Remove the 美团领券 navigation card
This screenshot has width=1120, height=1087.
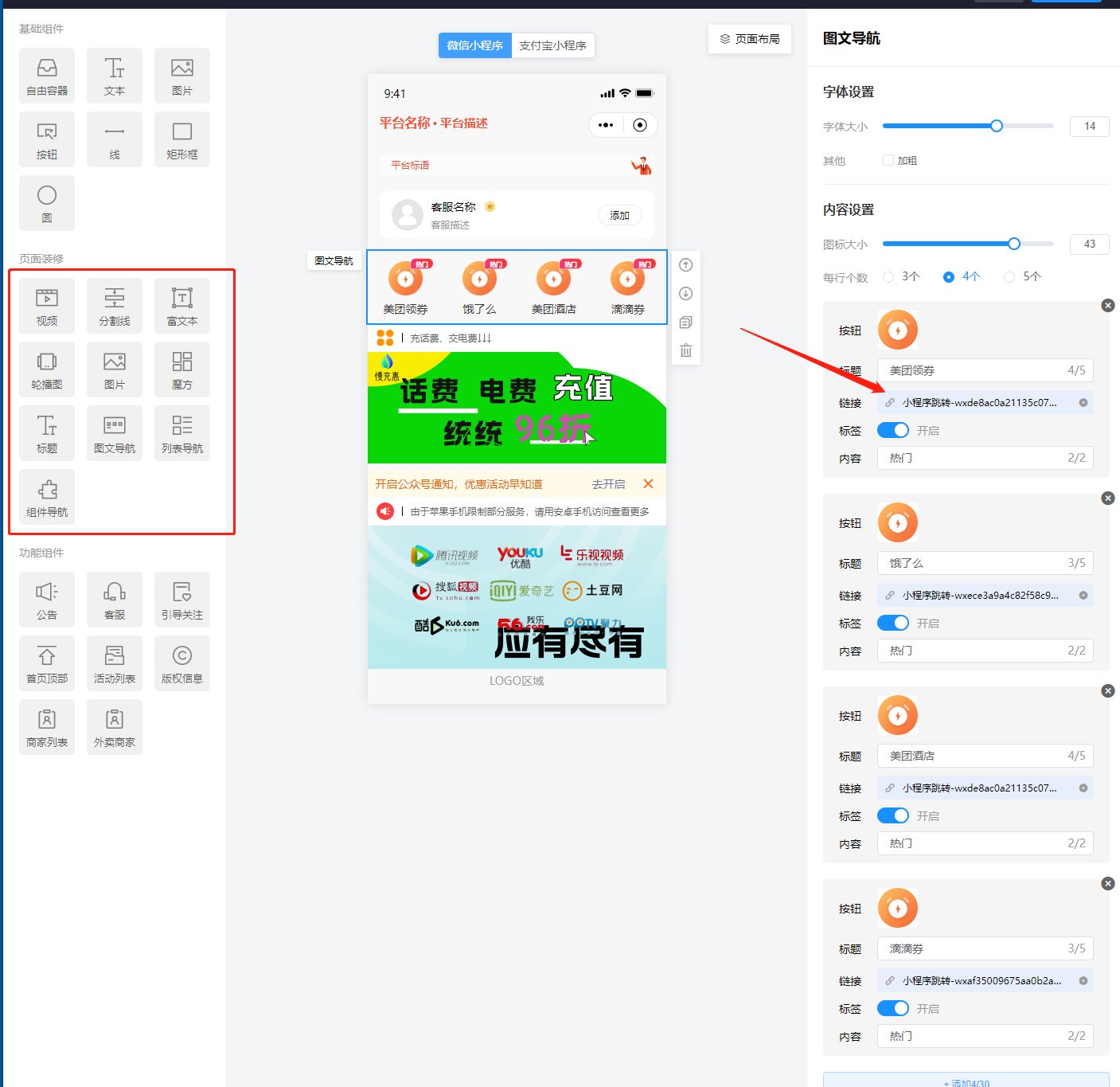coord(1108,306)
